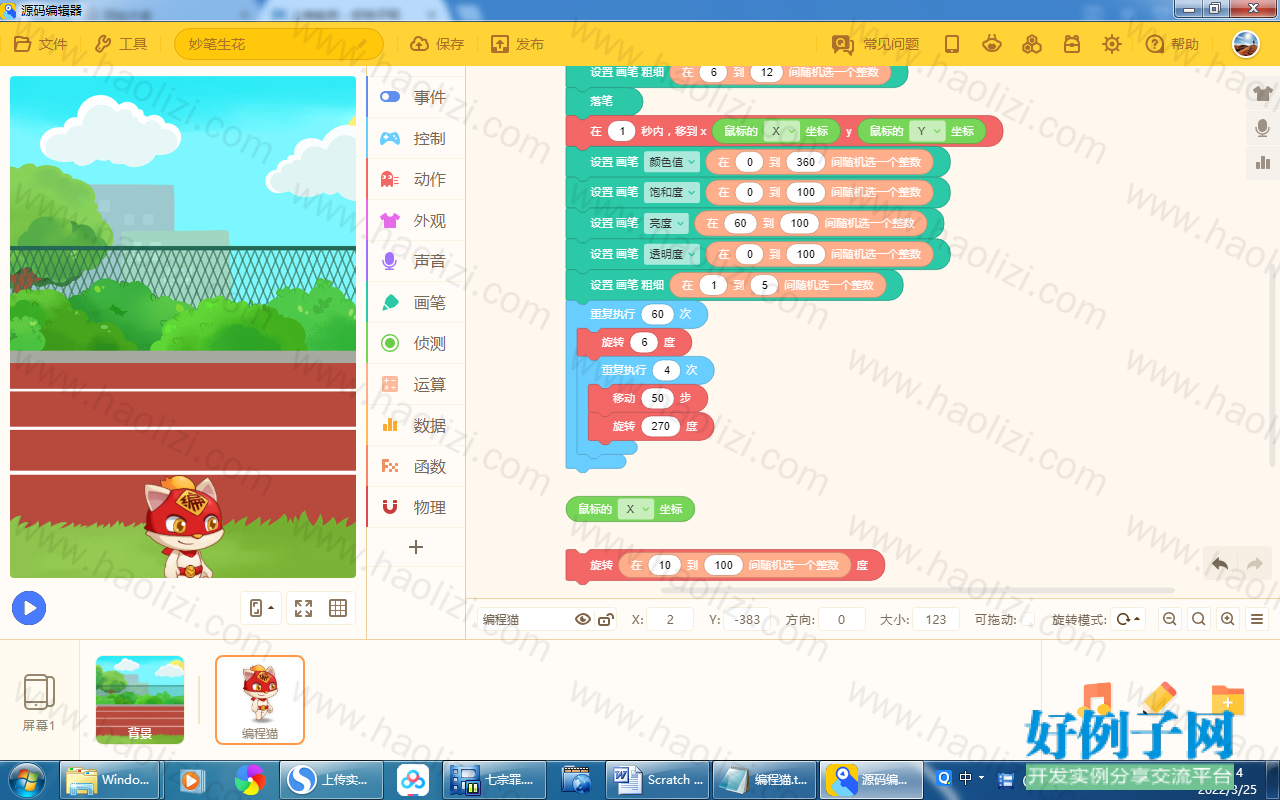This screenshot has height=800, width=1280.
Task: Open the hexagon honeycomb icon
Action: pos(1032,44)
